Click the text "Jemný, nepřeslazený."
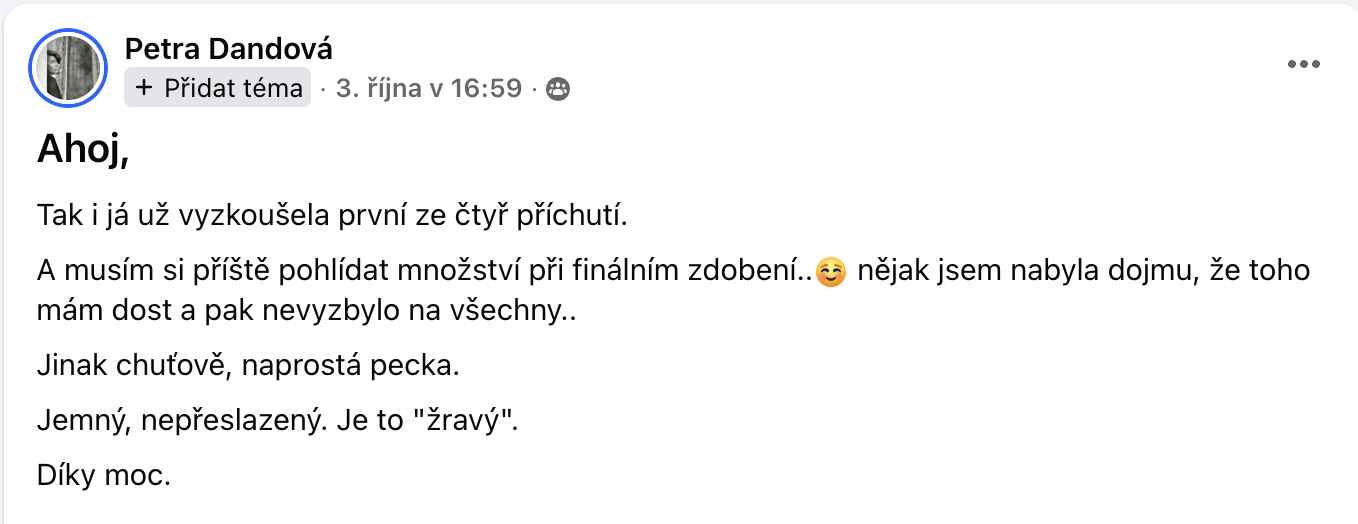Screen dimensions: 1358x524 180,420
